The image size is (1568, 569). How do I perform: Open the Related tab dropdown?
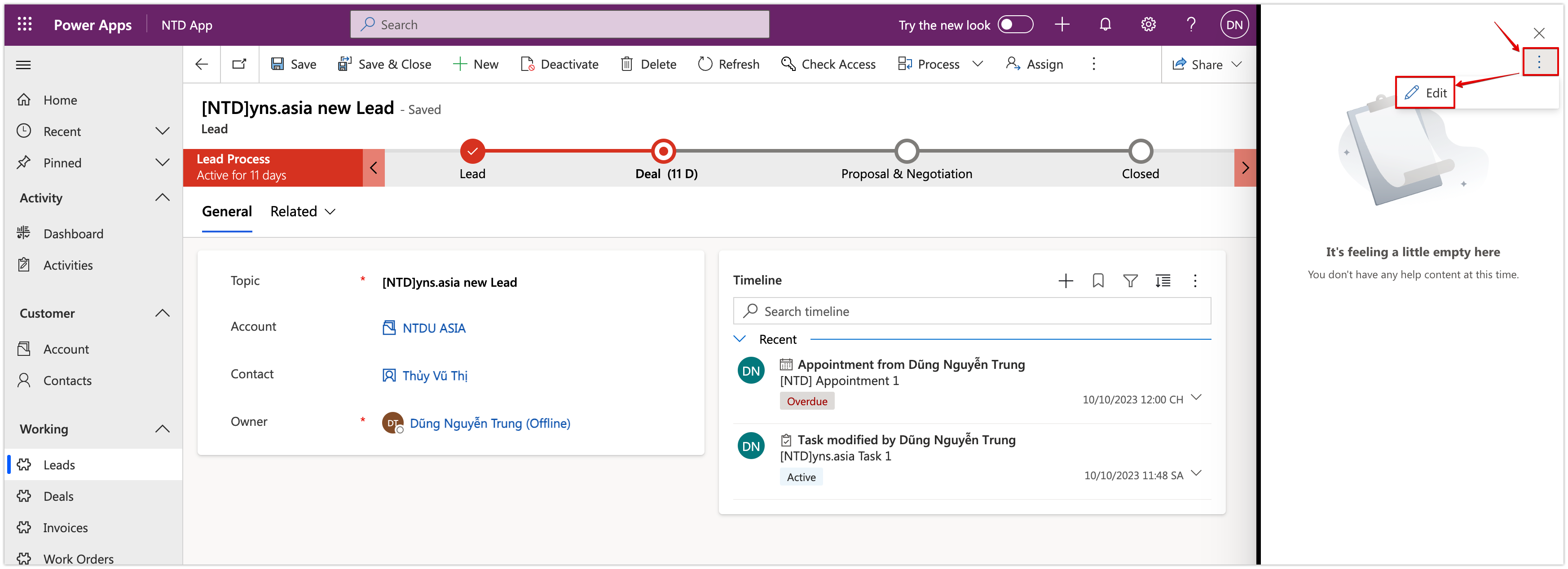[303, 211]
